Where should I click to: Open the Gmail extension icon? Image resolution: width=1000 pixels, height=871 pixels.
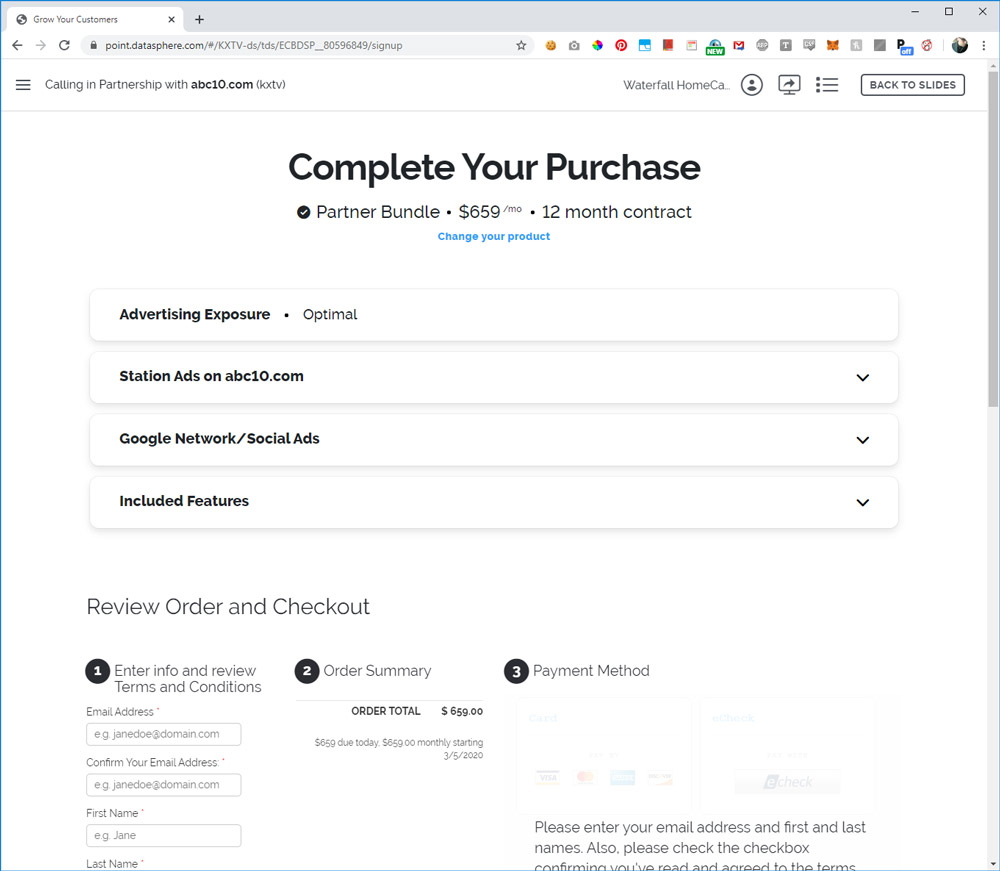(x=739, y=45)
